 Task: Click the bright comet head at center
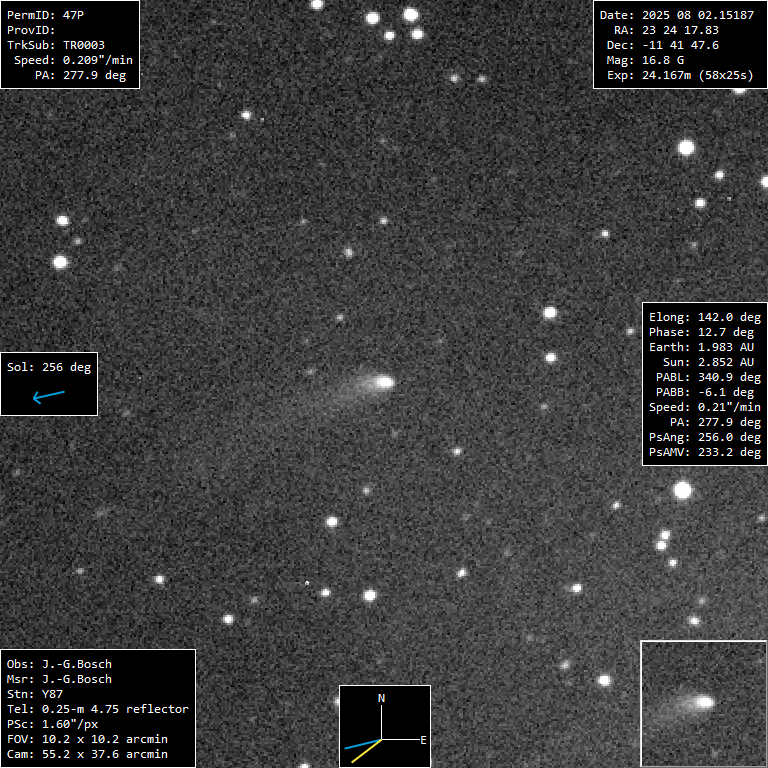(x=384, y=382)
